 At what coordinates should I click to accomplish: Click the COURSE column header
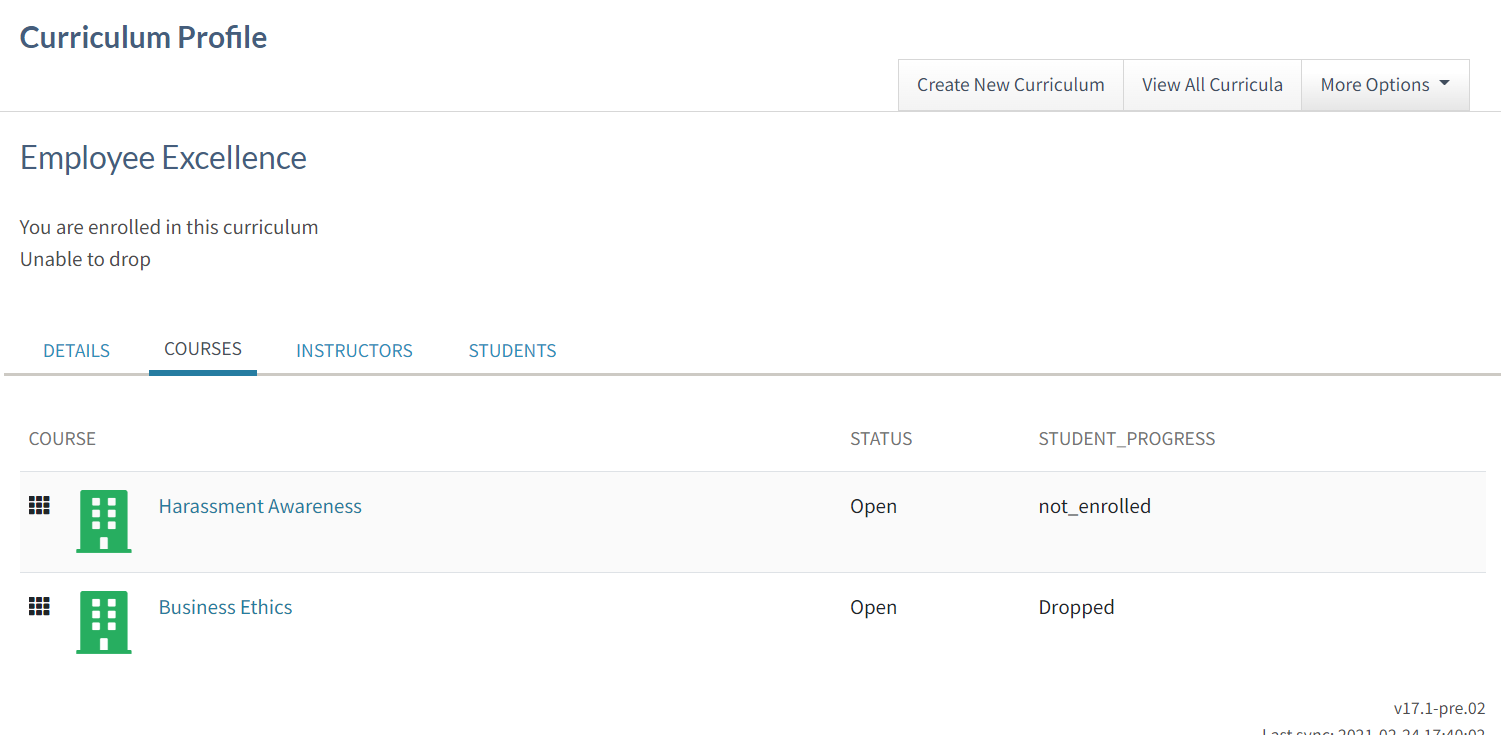62,439
